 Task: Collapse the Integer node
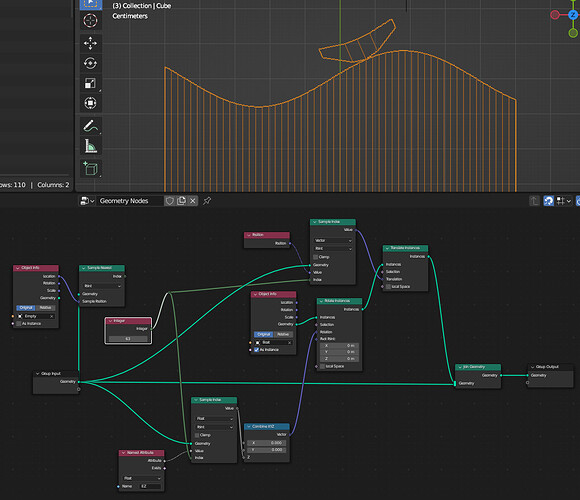pyautogui.click(x=110, y=321)
